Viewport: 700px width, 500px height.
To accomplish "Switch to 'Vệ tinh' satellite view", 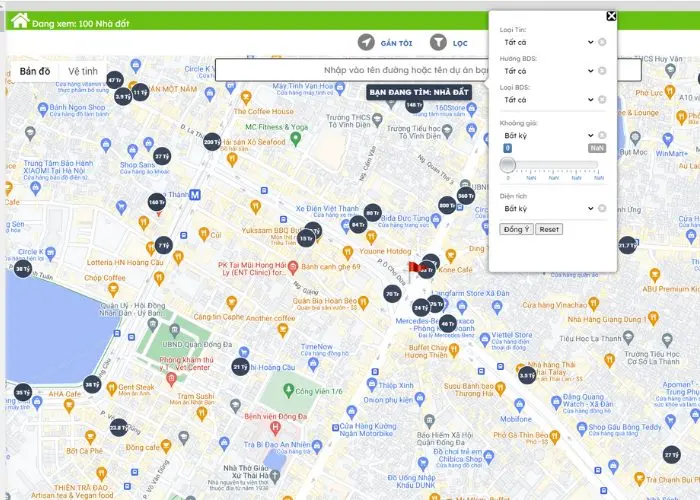I will (x=83, y=72).
